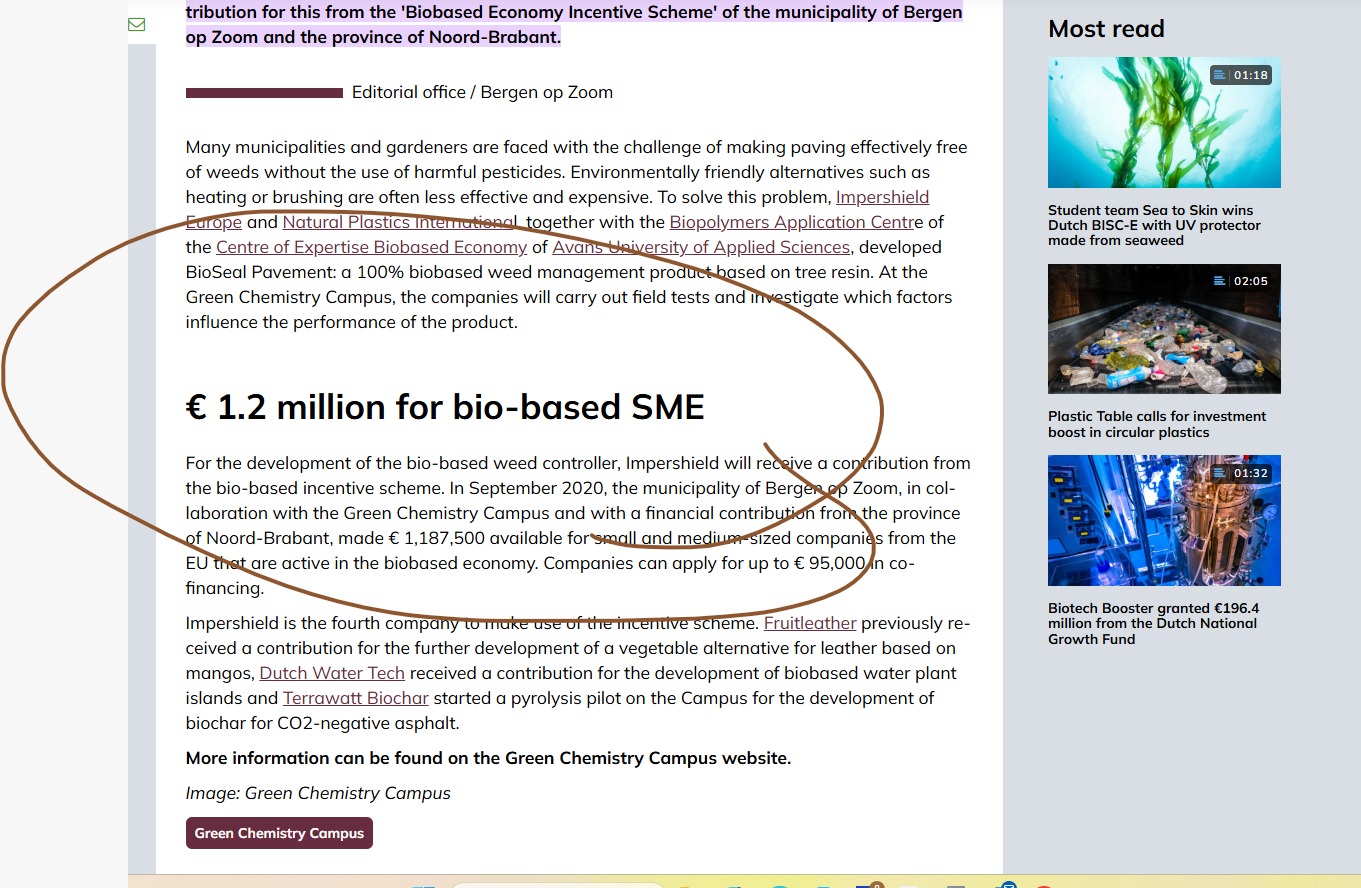Open the blue biotech lab thumbnail
The height and width of the screenshot is (888, 1361).
1164,520
